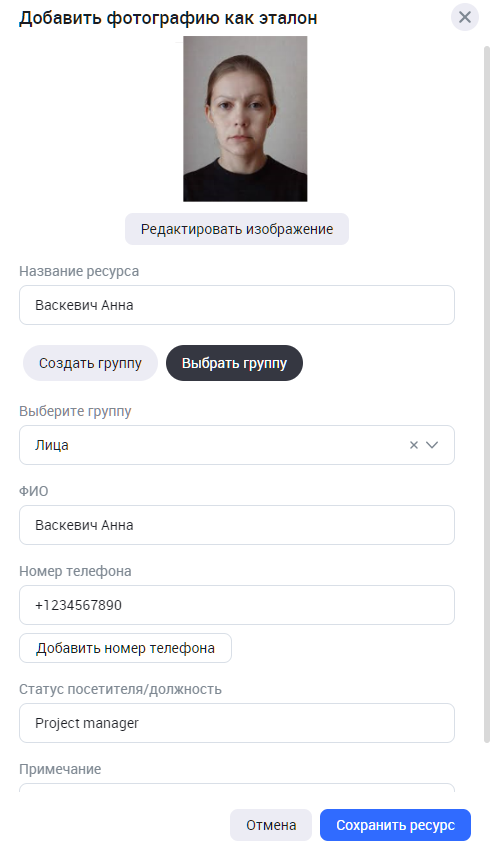Click the Номер телефона label
Image resolution: width=490 pixels, height=850 pixels.
(x=75, y=571)
